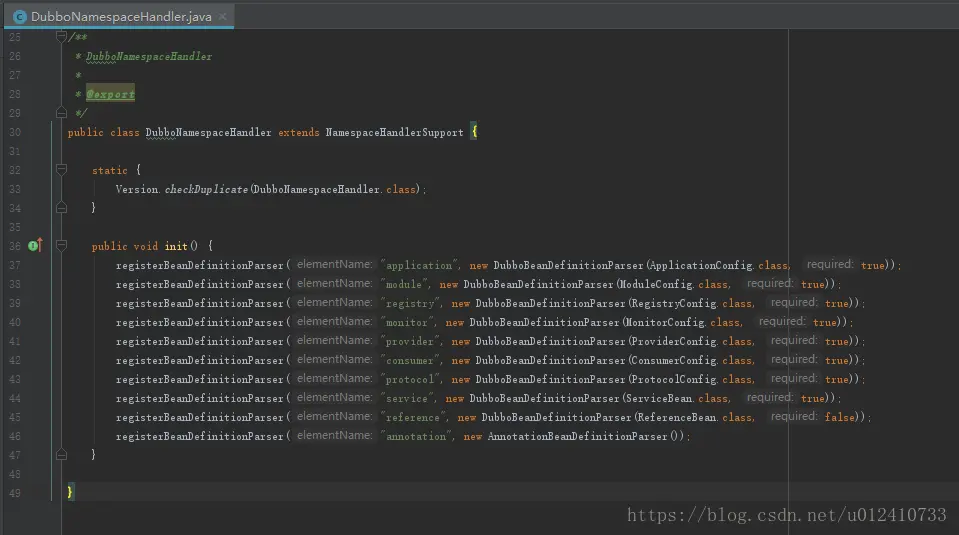
Task: Click ServiceBean.class on line 44
Action: [x=676, y=398]
